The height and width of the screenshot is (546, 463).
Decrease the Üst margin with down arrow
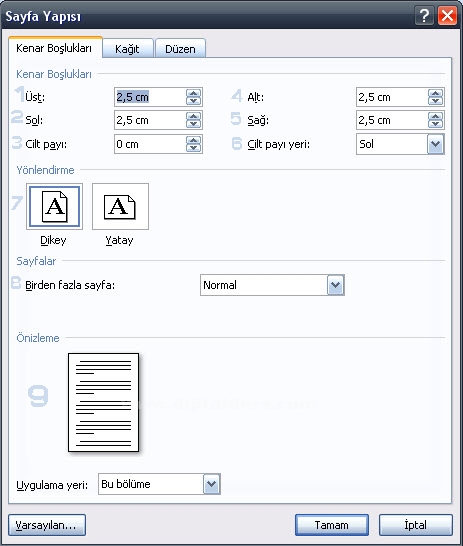pos(194,101)
